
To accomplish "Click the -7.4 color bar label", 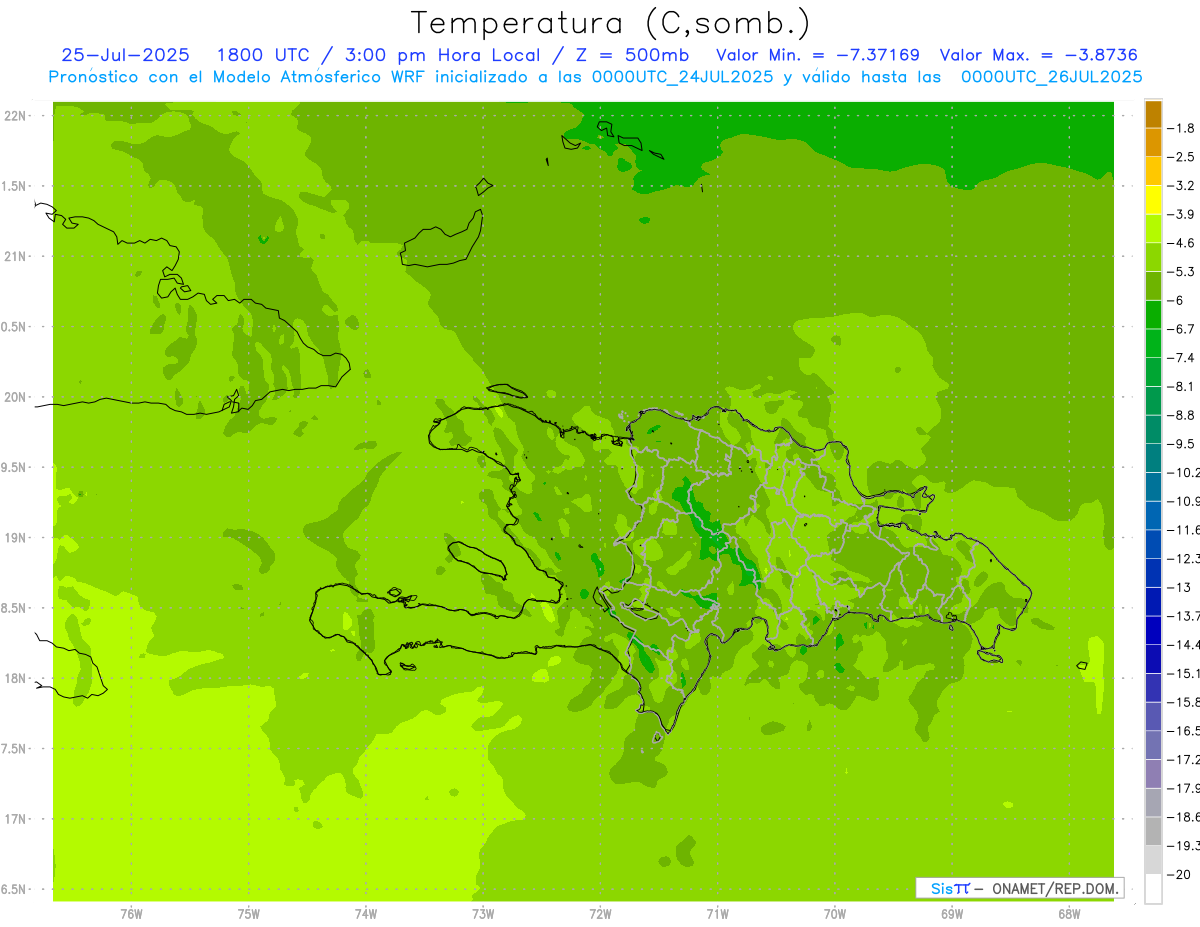I will [1182, 358].
